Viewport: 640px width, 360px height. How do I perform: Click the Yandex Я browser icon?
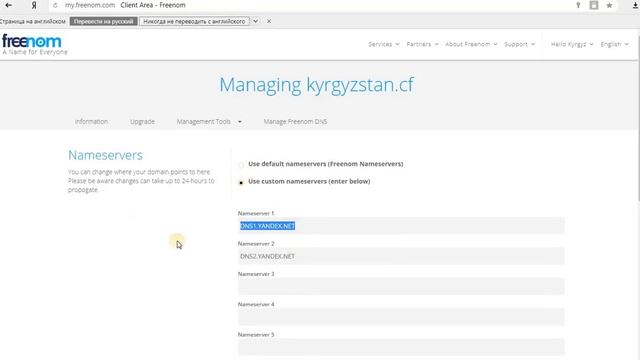(x=34, y=5)
